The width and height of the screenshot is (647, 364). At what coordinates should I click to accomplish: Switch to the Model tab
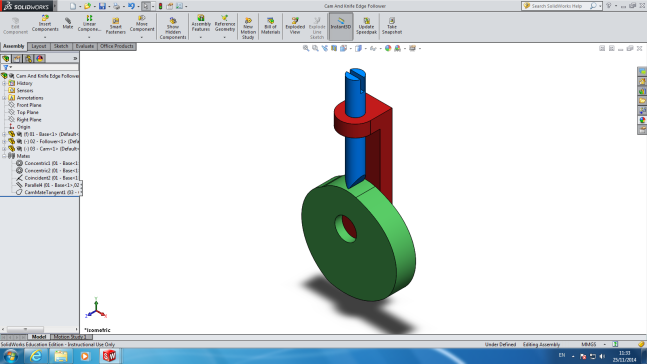click(39, 337)
